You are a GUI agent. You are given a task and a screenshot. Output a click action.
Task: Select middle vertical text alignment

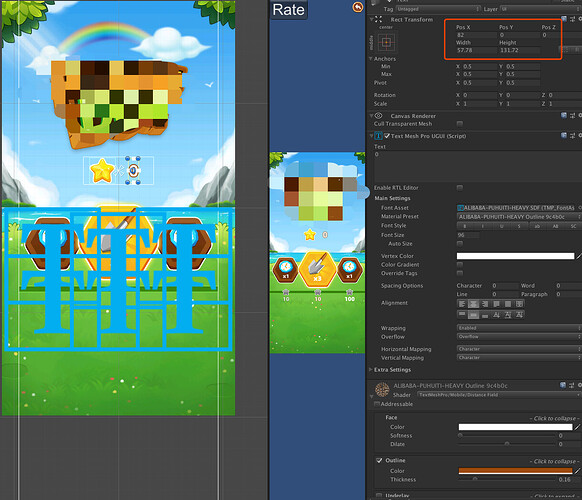(x=473, y=315)
